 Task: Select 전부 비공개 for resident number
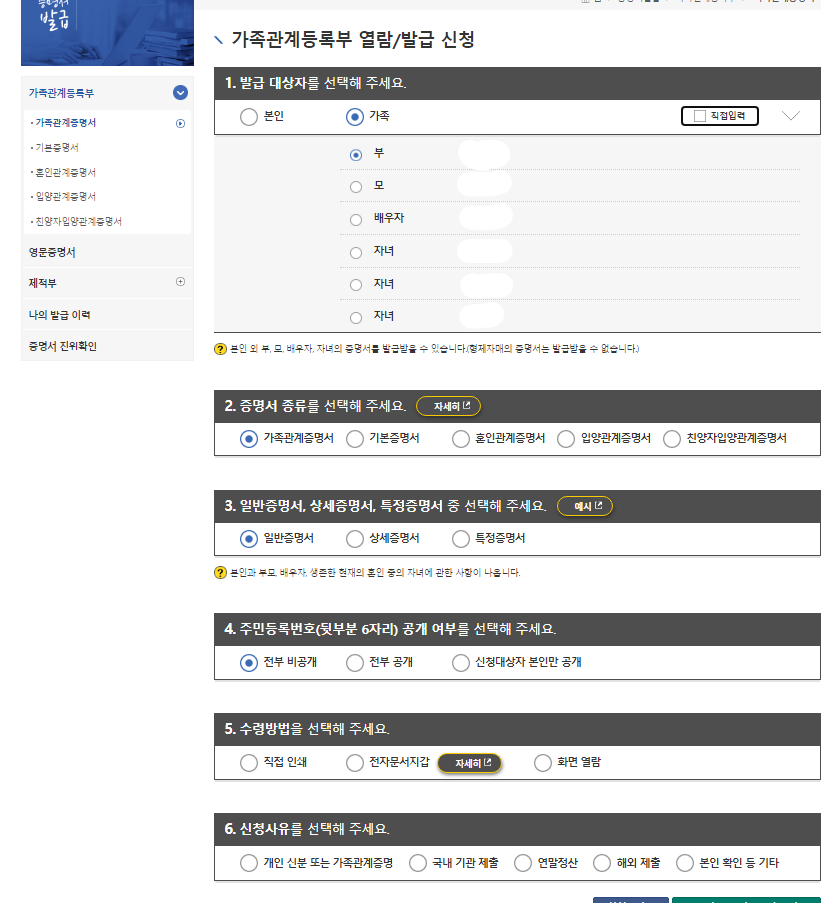pyautogui.click(x=249, y=663)
